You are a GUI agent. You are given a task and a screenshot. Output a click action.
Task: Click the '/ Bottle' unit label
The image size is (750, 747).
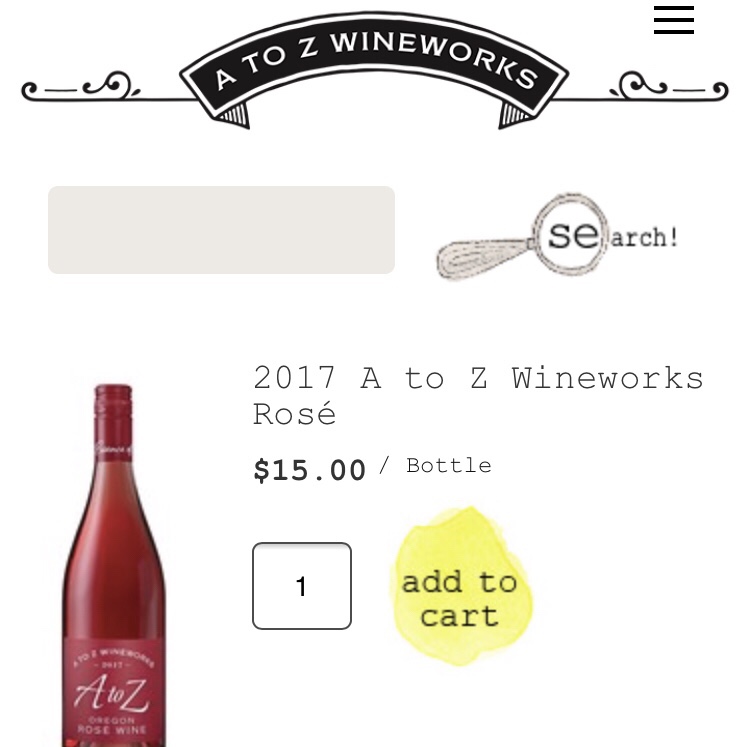[435, 465]
